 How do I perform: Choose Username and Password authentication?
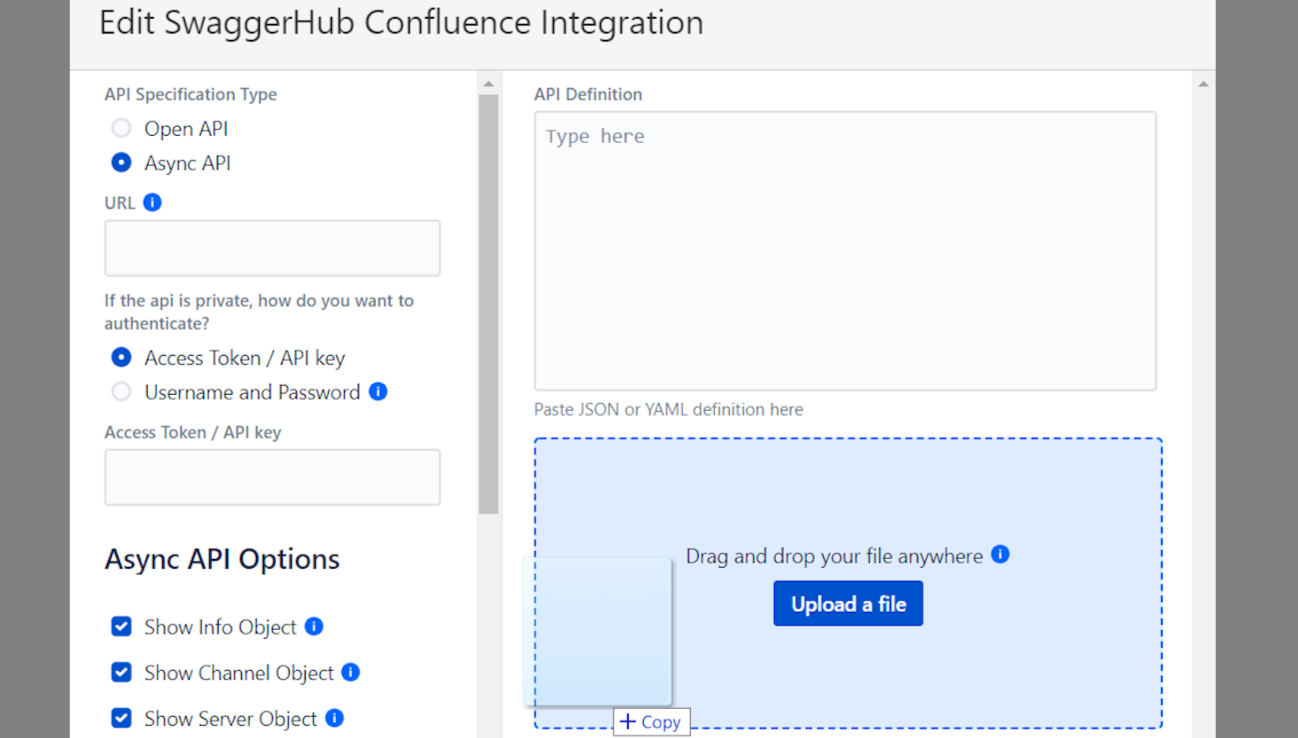(121, 392)
